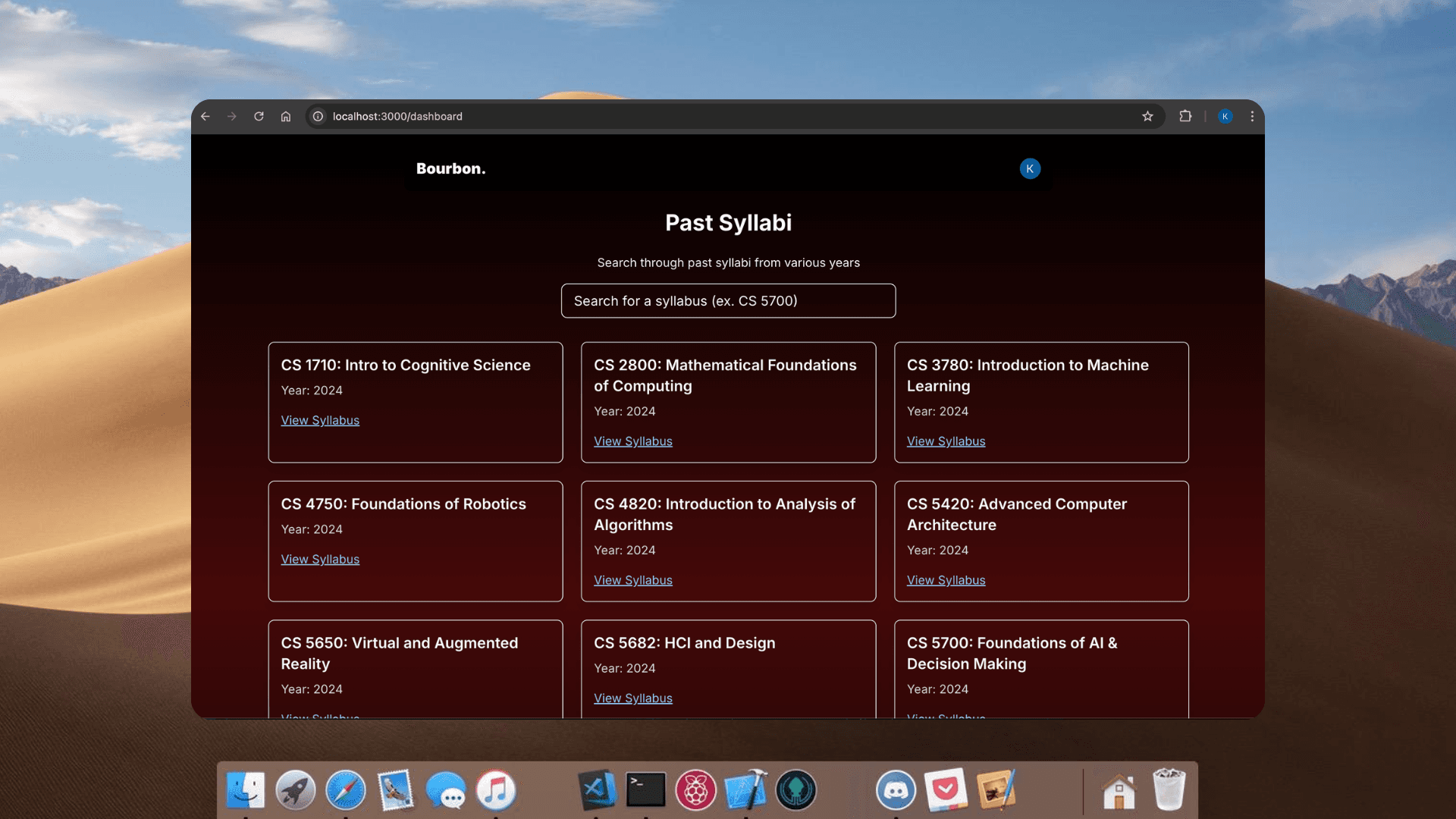The image size is (1456, 819).
Task: View Syllabus for CS 5682
Action: point(633,698)
